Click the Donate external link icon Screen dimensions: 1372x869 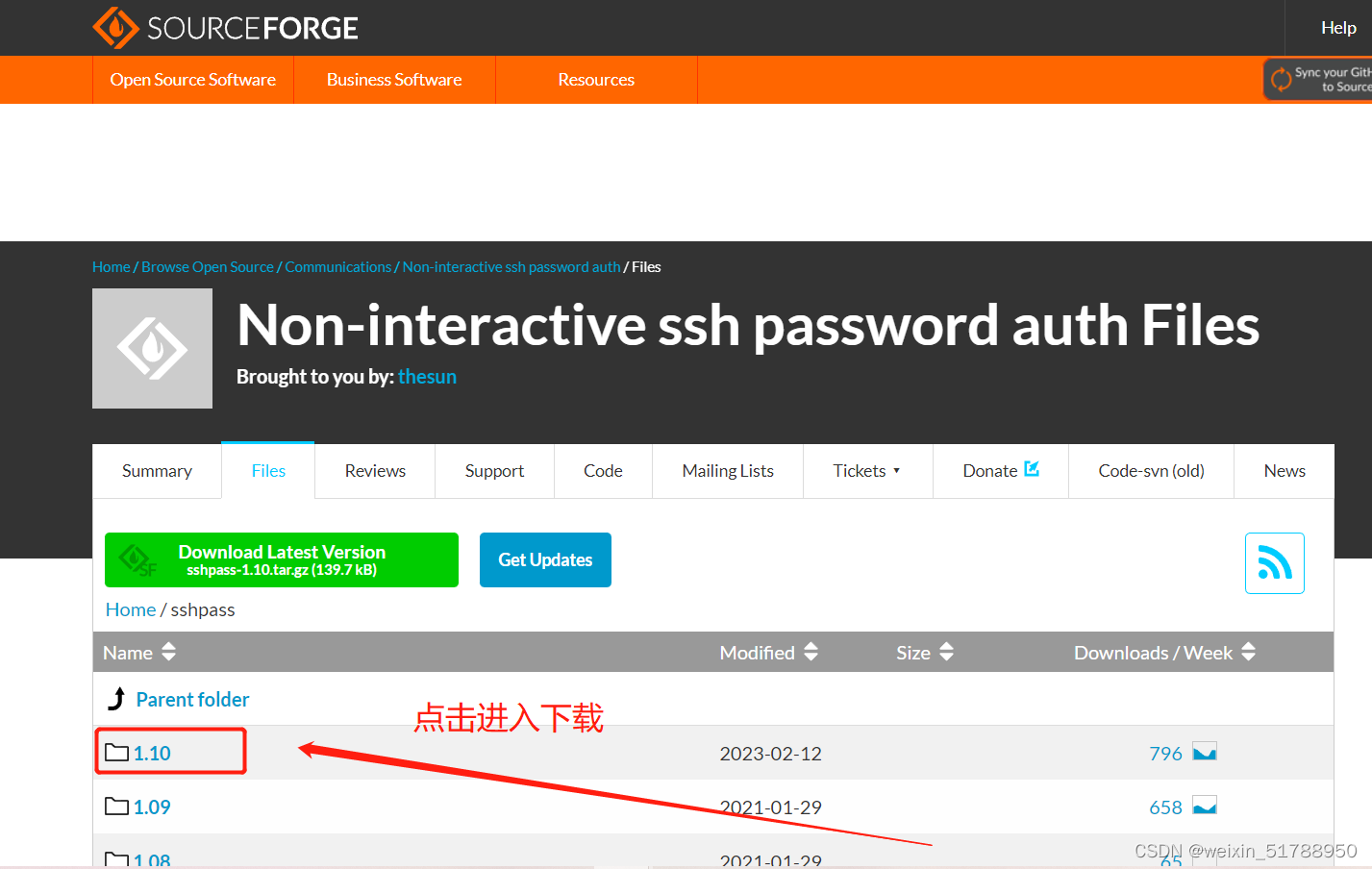[x=1032, y=469]
